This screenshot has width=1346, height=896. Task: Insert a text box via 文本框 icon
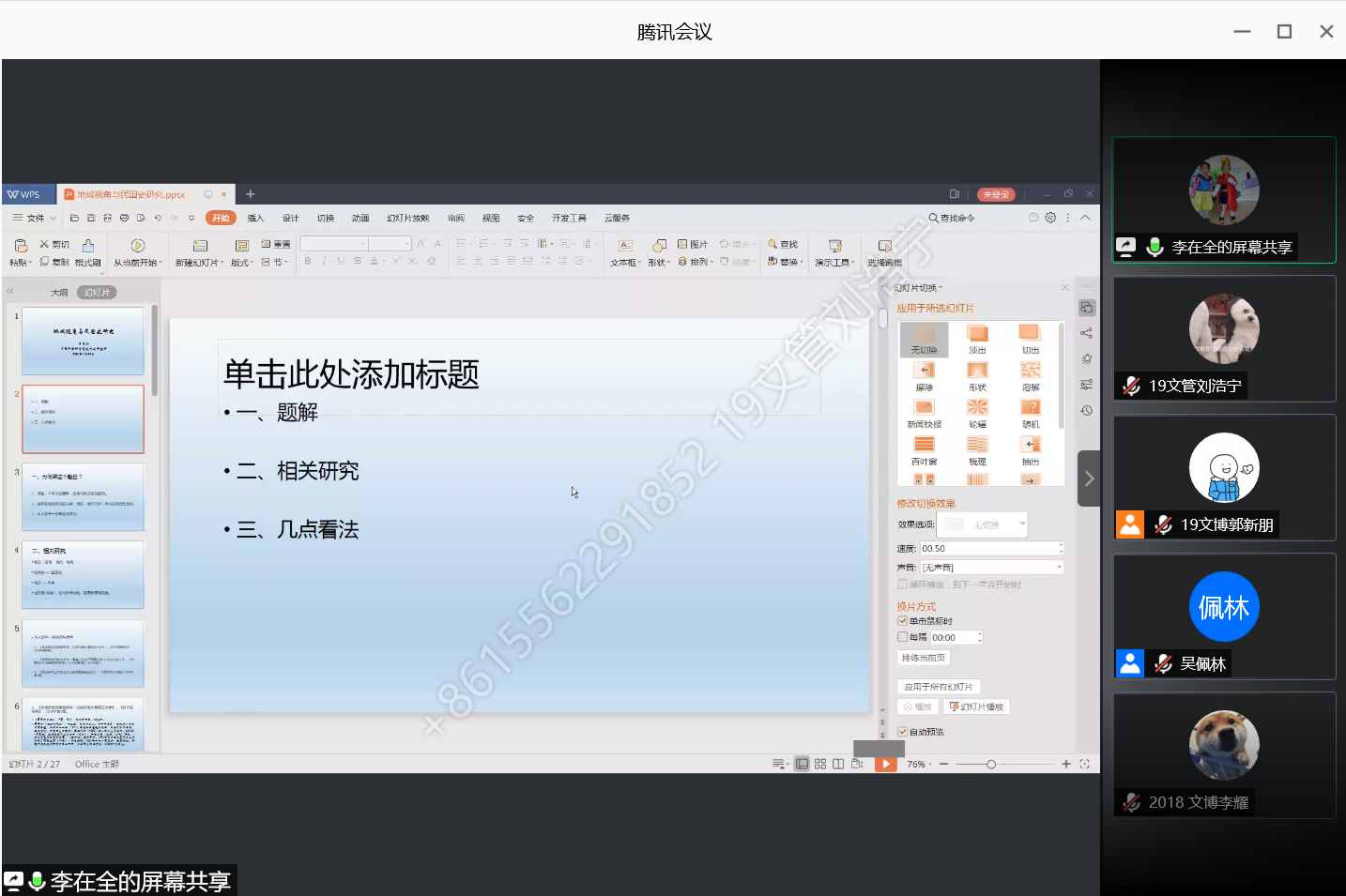click(x=625, y=246)
